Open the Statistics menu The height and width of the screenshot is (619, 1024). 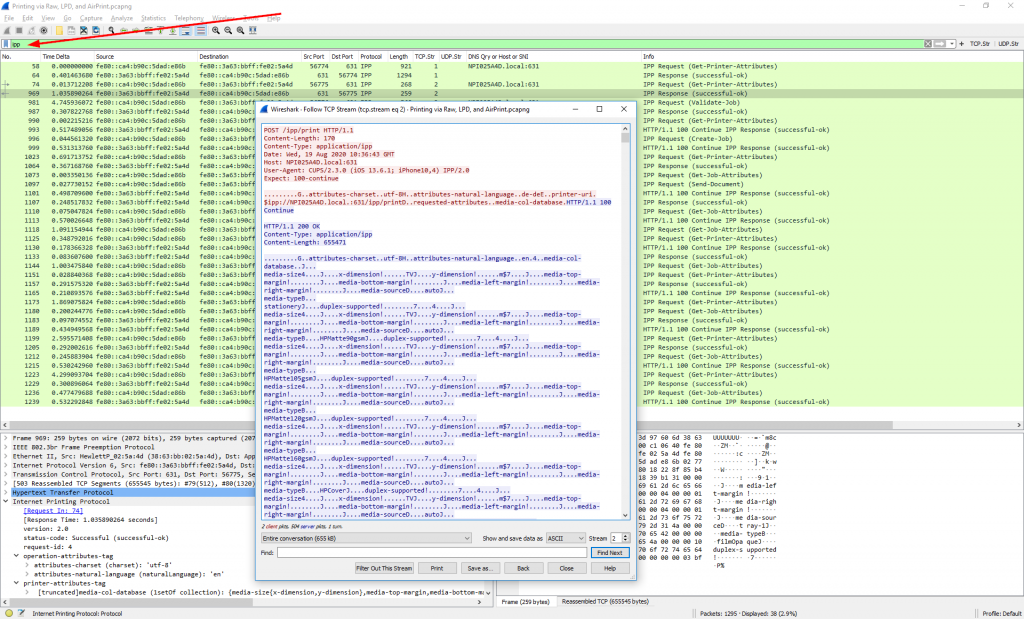(x=153, y=18)
